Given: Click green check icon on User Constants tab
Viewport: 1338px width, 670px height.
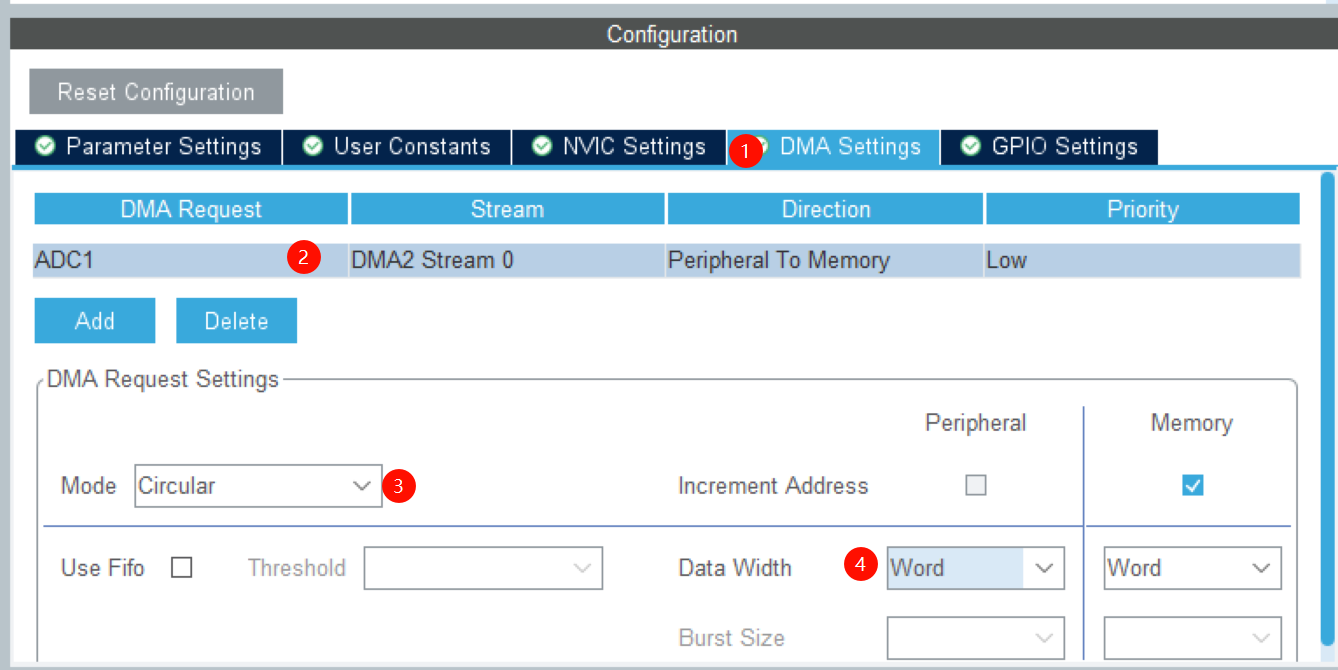Looking at the screenshot, I should click(313, 146).
